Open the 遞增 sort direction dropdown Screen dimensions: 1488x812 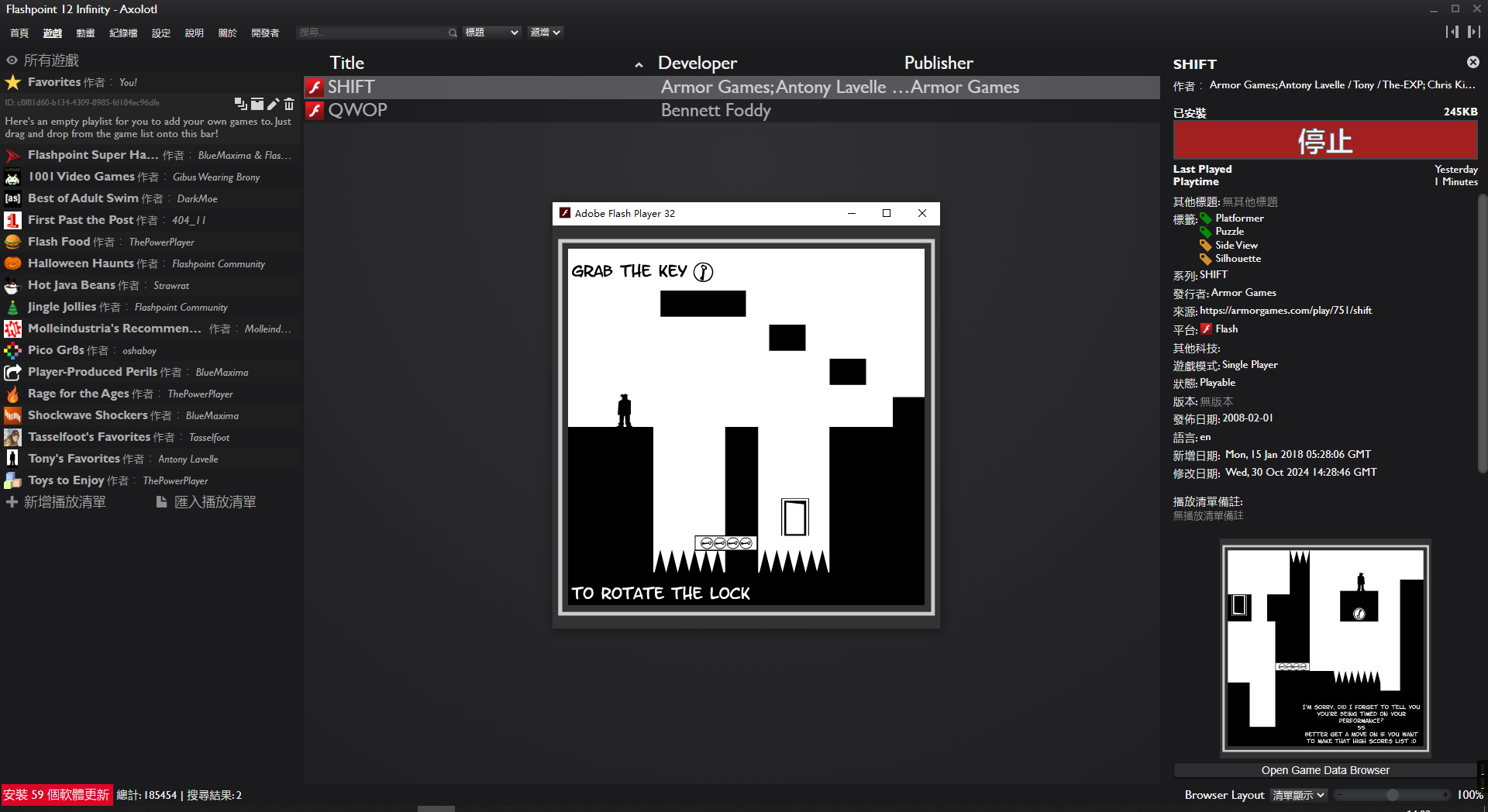545,33
